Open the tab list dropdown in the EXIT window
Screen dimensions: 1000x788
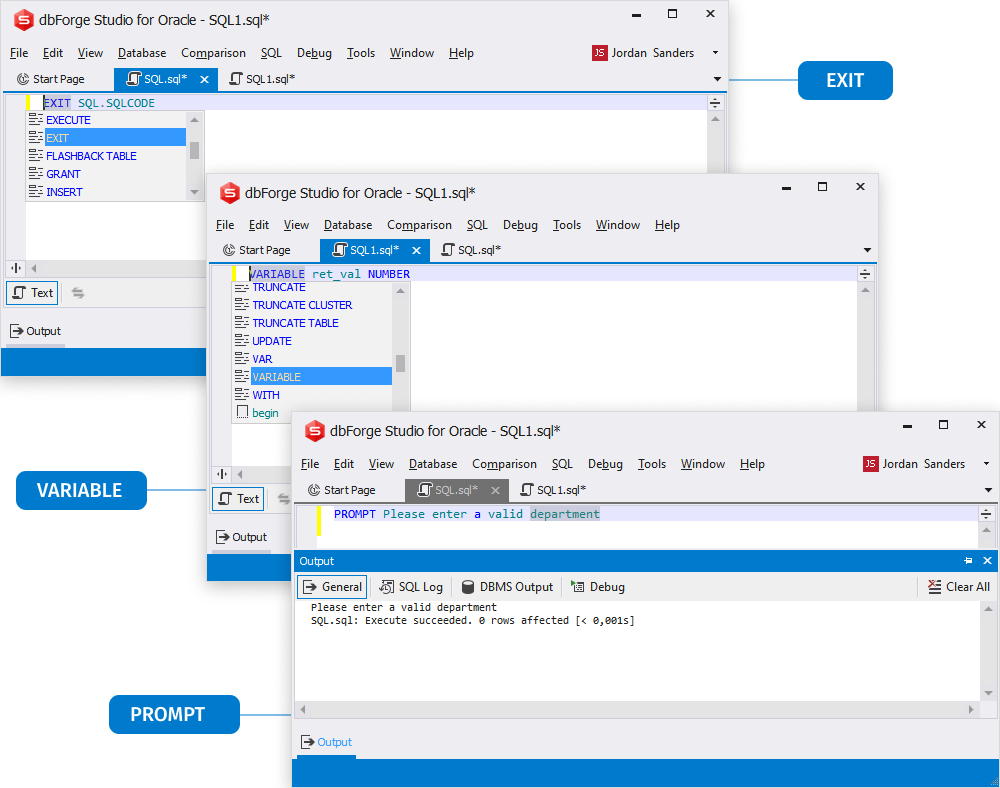717,79
